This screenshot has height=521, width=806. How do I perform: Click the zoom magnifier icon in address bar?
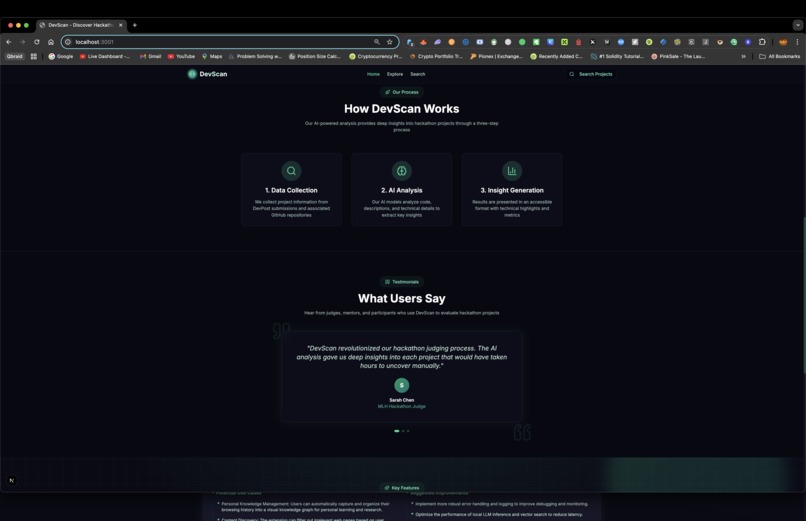click(x=377, y=42)
